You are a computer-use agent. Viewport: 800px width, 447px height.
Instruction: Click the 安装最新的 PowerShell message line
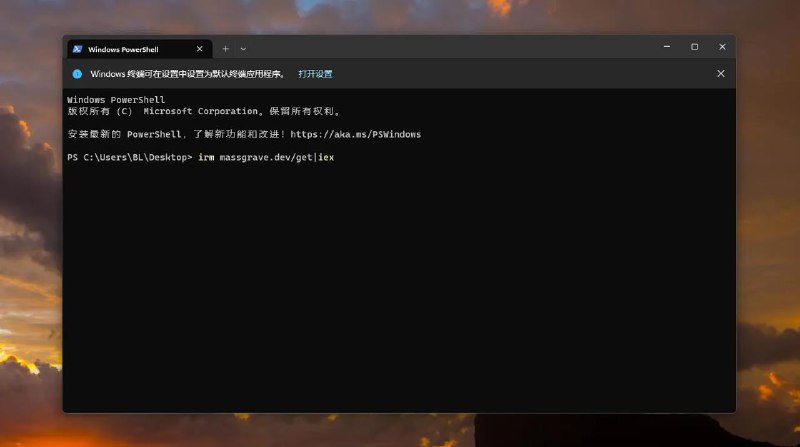click(x=244, y=134)
